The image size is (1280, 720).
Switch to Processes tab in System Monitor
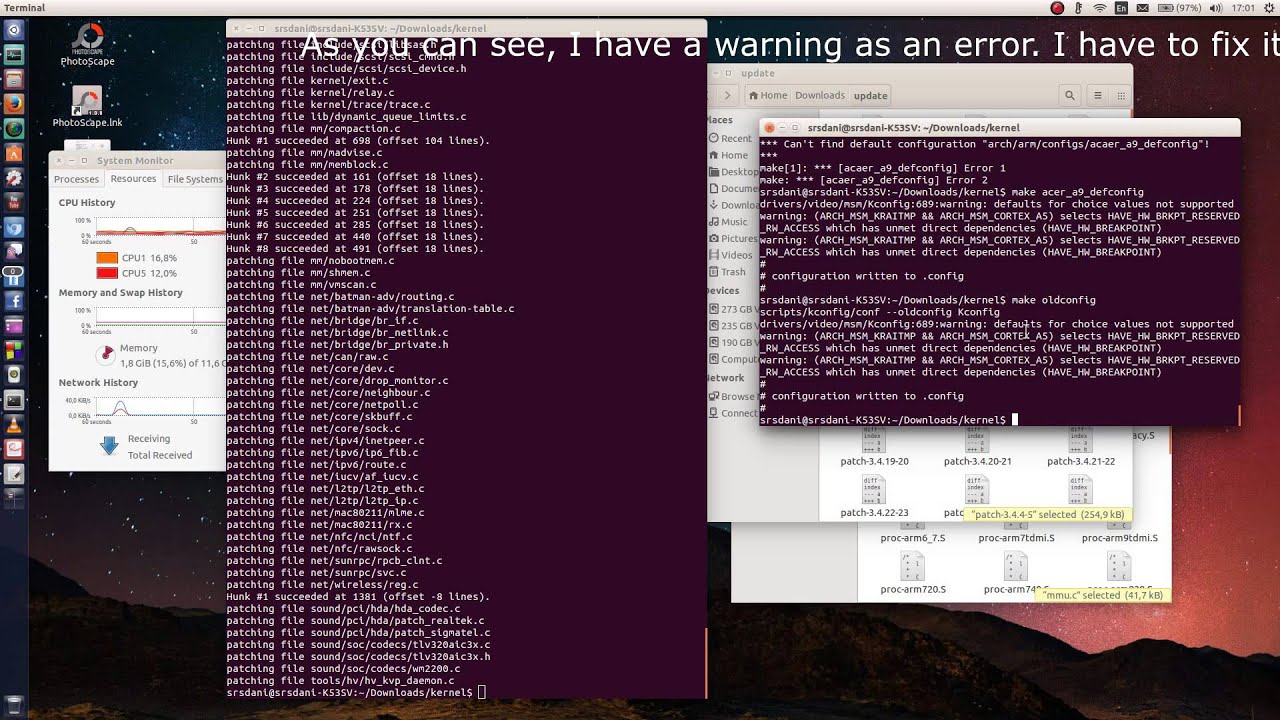[x=76, y=179]
